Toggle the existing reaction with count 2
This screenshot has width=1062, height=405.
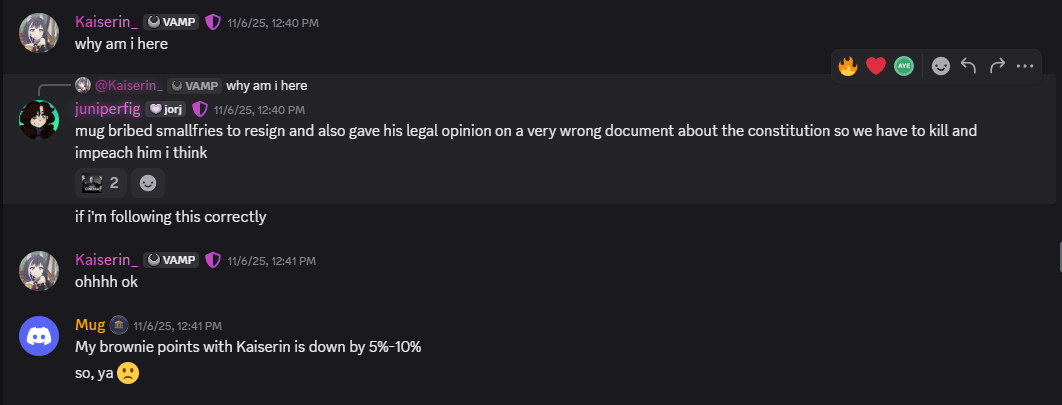tap(101, 183)
